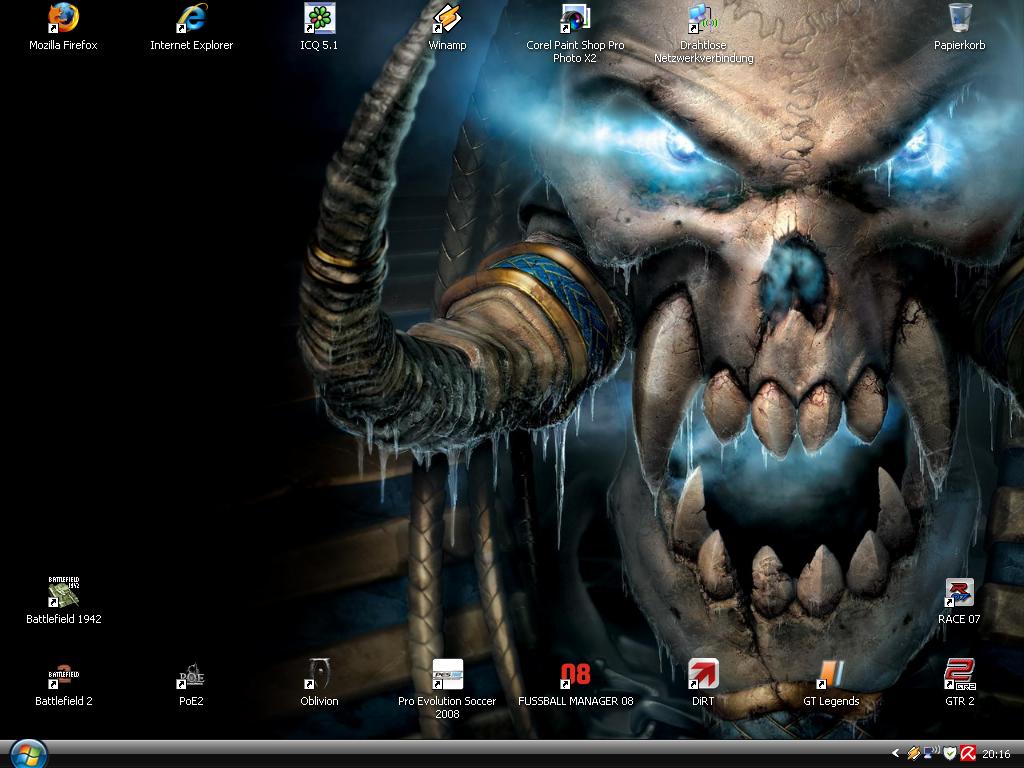This screenshot has width=1024, height=768.
Task: Open the wireless network tray icon
Action: point(931,754)
